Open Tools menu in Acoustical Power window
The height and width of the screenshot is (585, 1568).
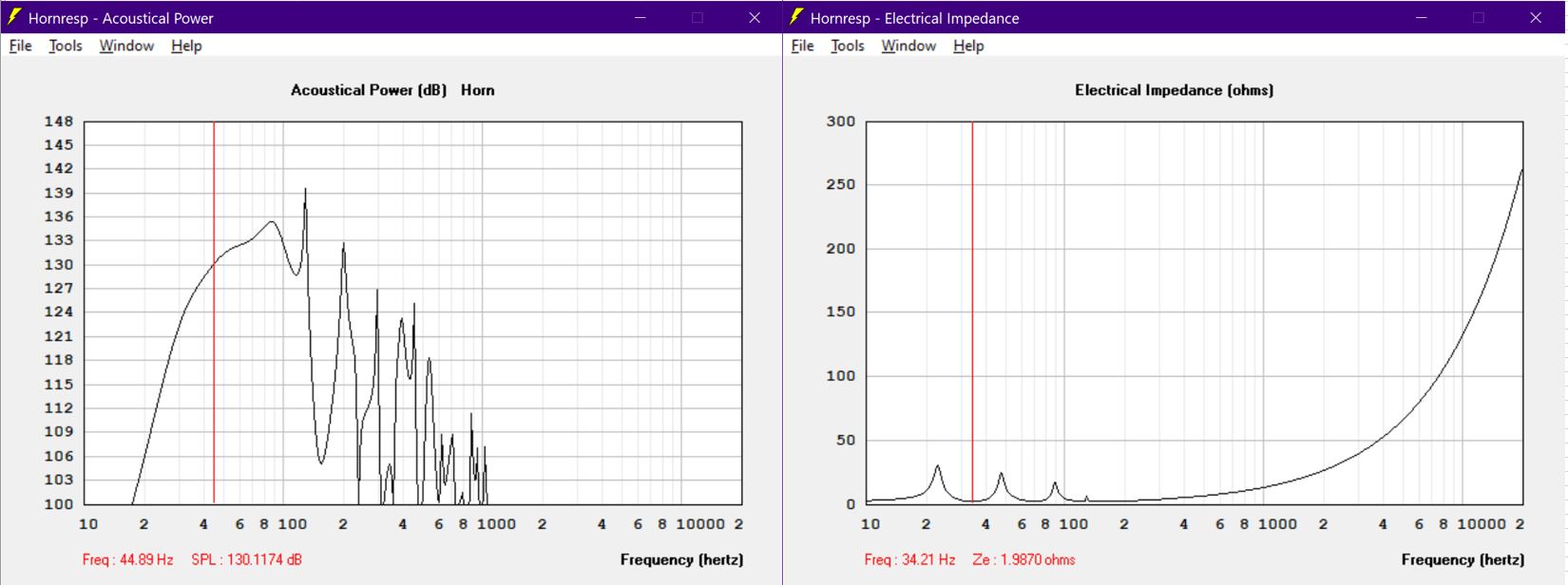(x=65, y=46)
